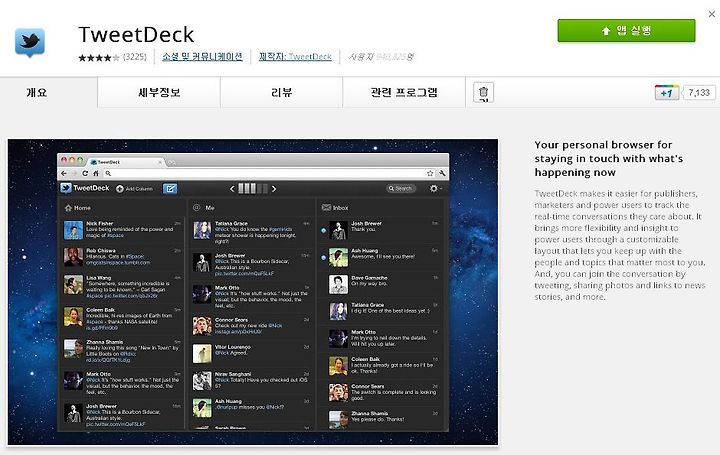
Task: Click the 7,133 plus-one count bubble
Action: 699,93
